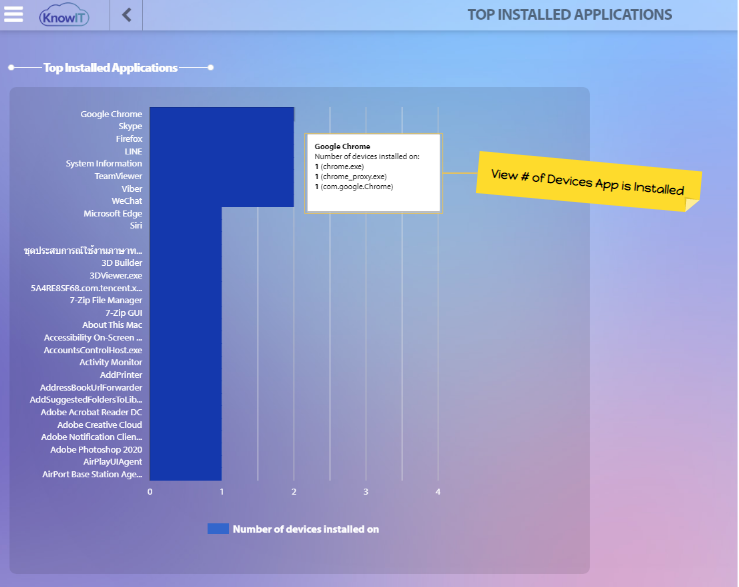Select the Viber label
Image resolution: width=739 pixels, height=587 pixels.
pos(132,189)
